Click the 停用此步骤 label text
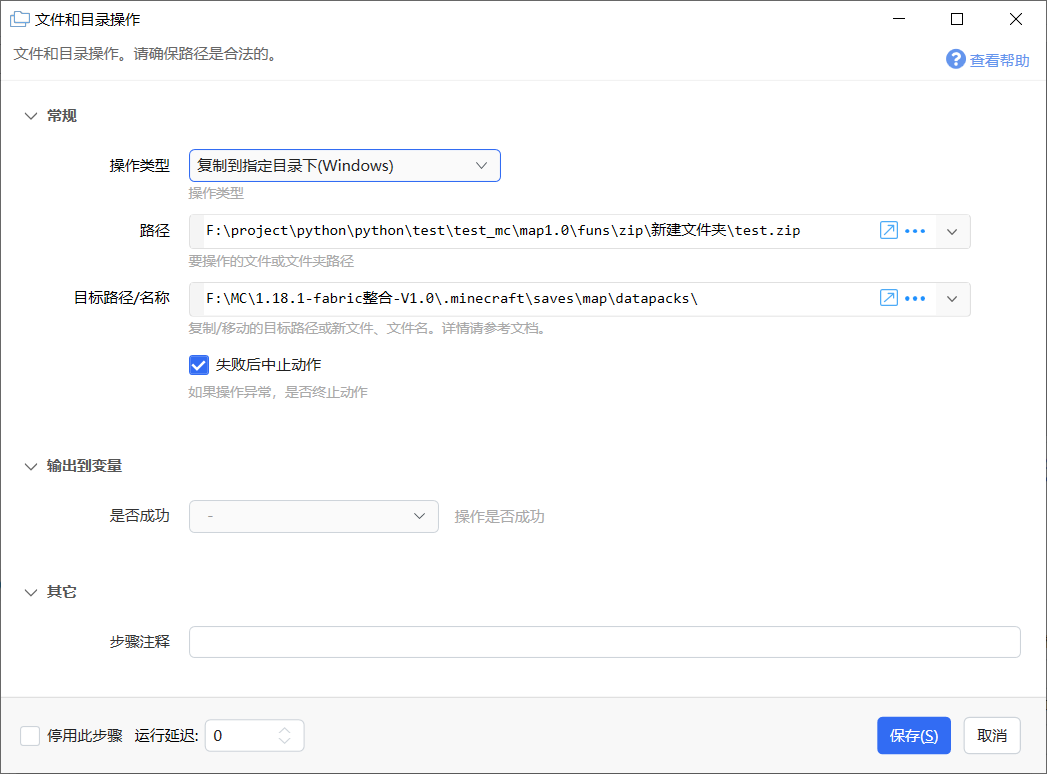The width and height of the screenshot is (1047, 774). click(x=85, y=736)
